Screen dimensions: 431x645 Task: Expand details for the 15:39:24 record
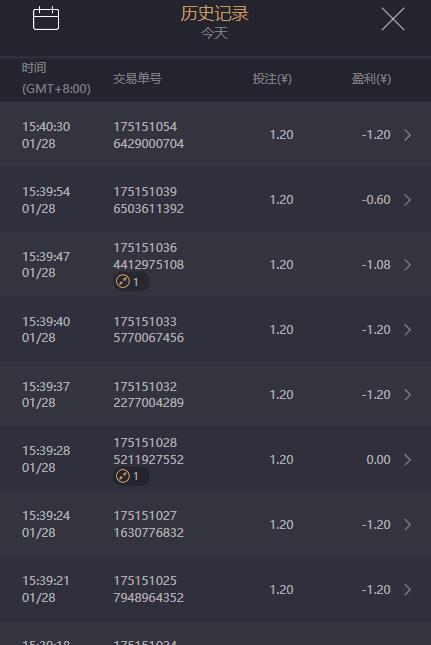point(407,524)
